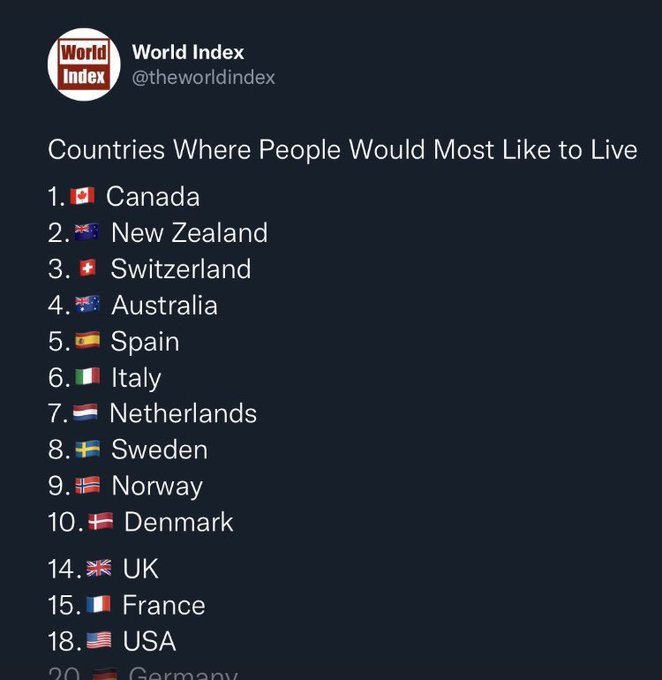The height and width of the screenshot is (680, 662).
Task: Click the Switzerland flag emoji
Action: (x=87, y=269)
